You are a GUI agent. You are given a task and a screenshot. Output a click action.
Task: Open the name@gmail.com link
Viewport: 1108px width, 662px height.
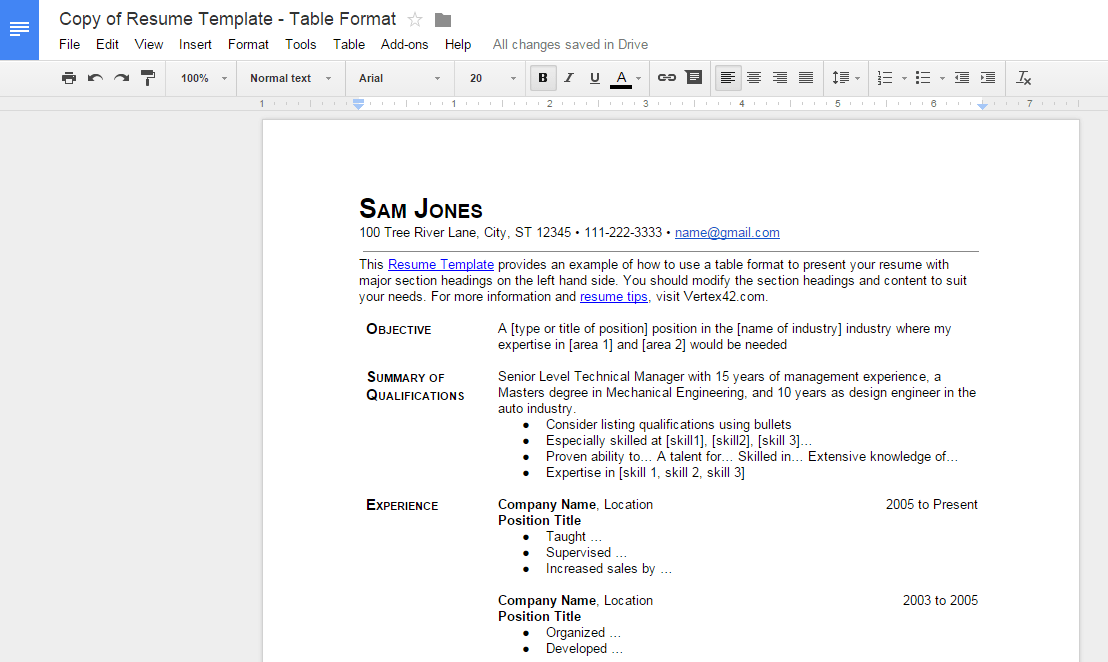(727, 232)
